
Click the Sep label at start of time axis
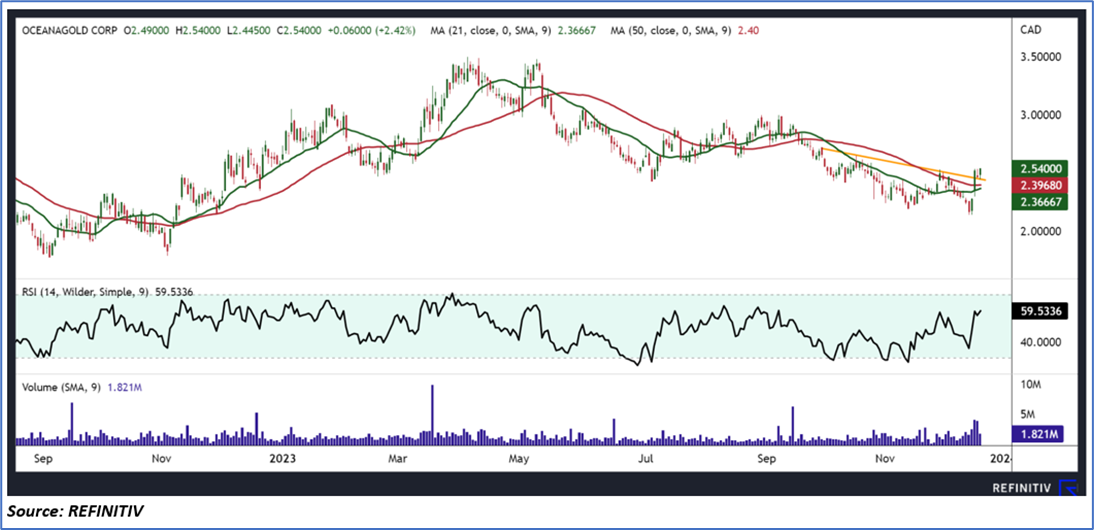(x=43, y=459)
